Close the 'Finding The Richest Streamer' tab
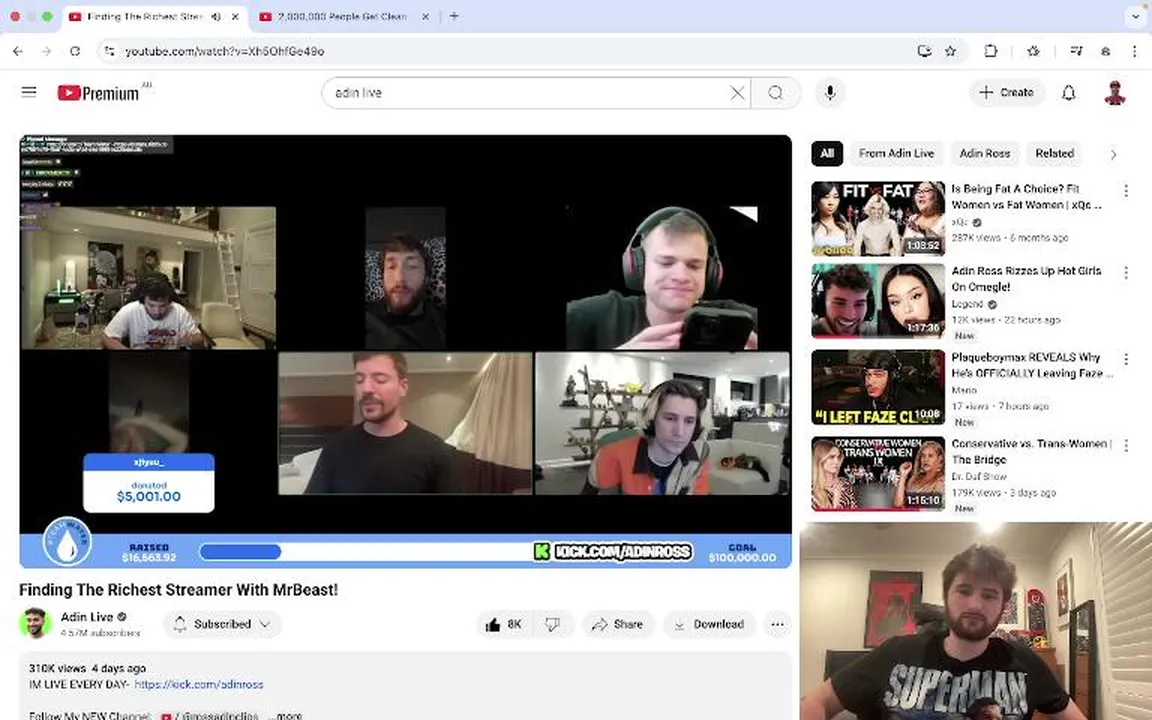 coord(235,16)
